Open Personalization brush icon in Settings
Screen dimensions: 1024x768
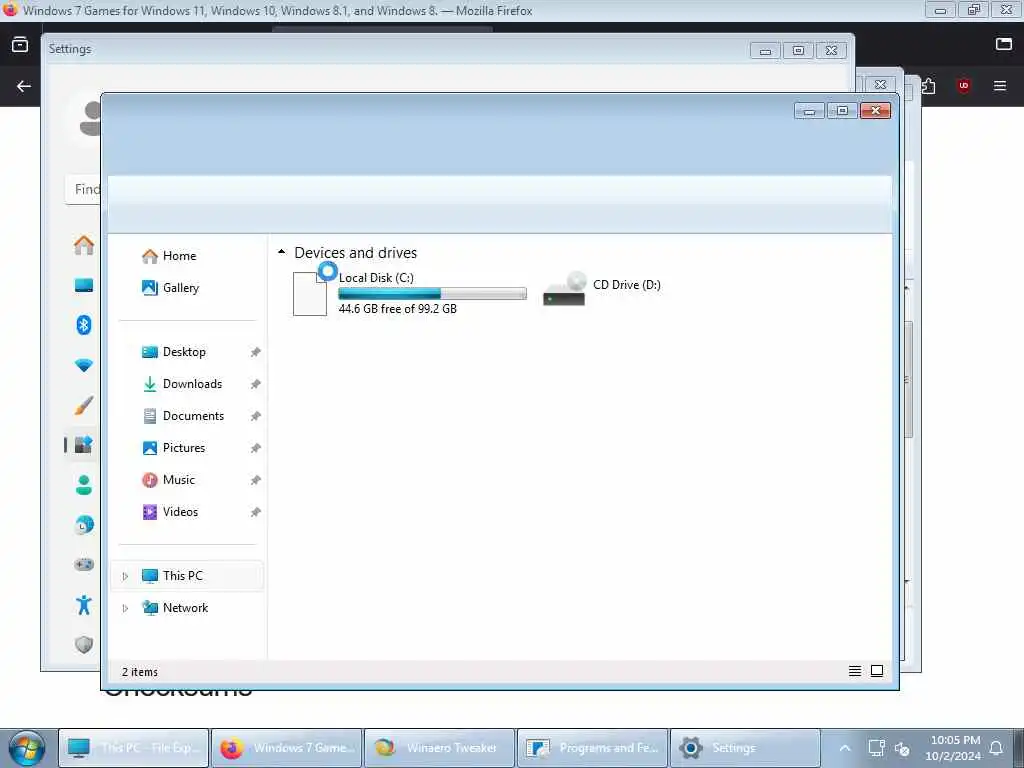click(x=84, y=405)
